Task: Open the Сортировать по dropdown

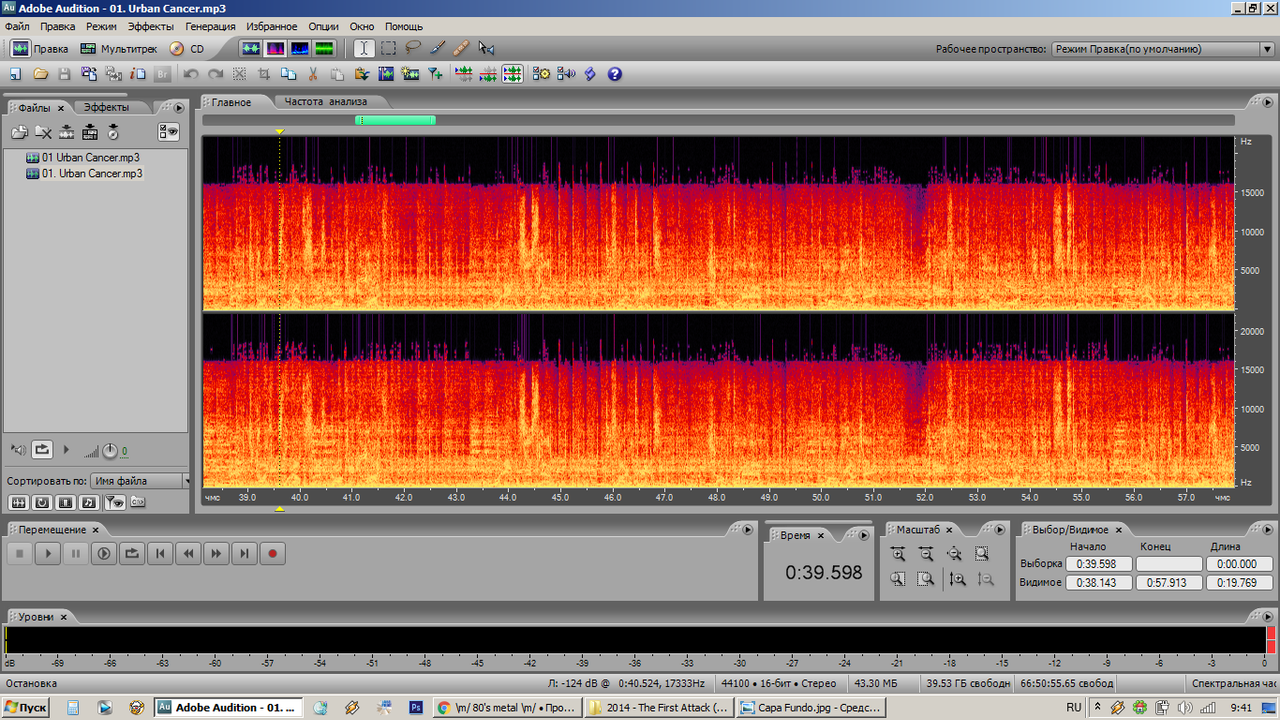Action: coord(139,481)
